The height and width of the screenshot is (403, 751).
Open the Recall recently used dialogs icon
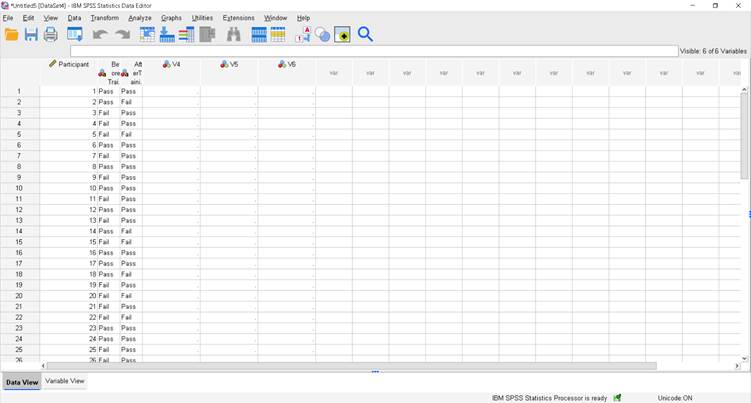coord(75,35)
